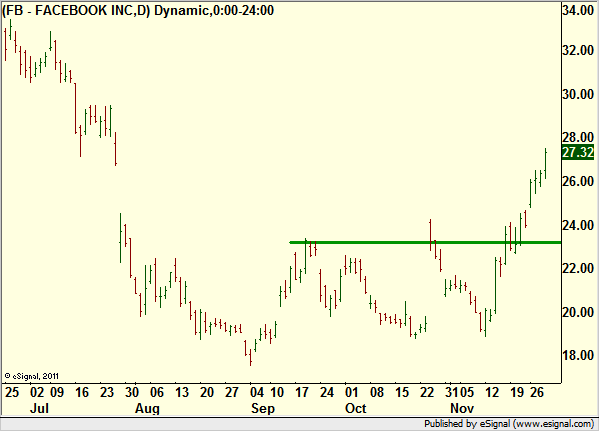Screen dimensions: 599x431
Task: Click the date label 01 in October
Action: tap(351, 392)
